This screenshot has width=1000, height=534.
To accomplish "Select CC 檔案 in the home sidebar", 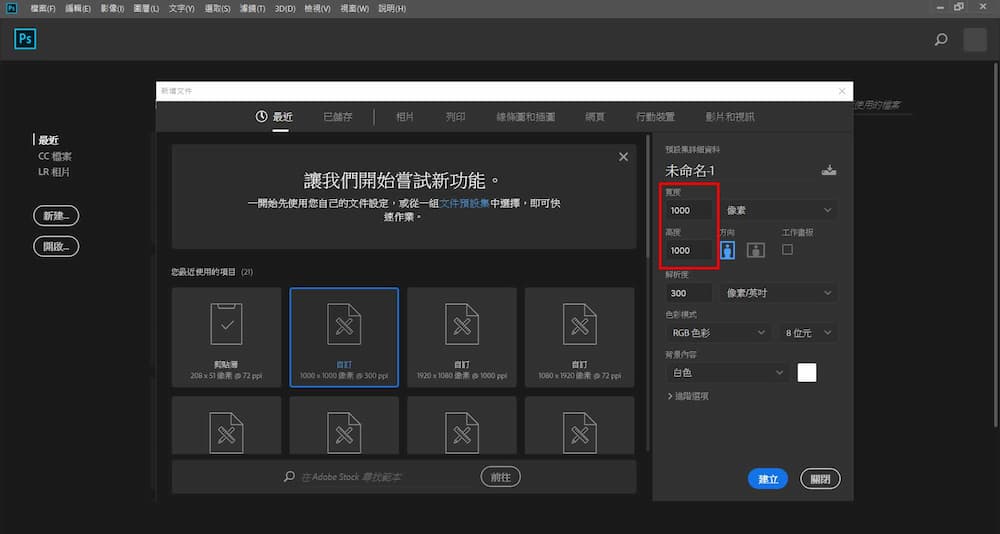I will 55,156.
